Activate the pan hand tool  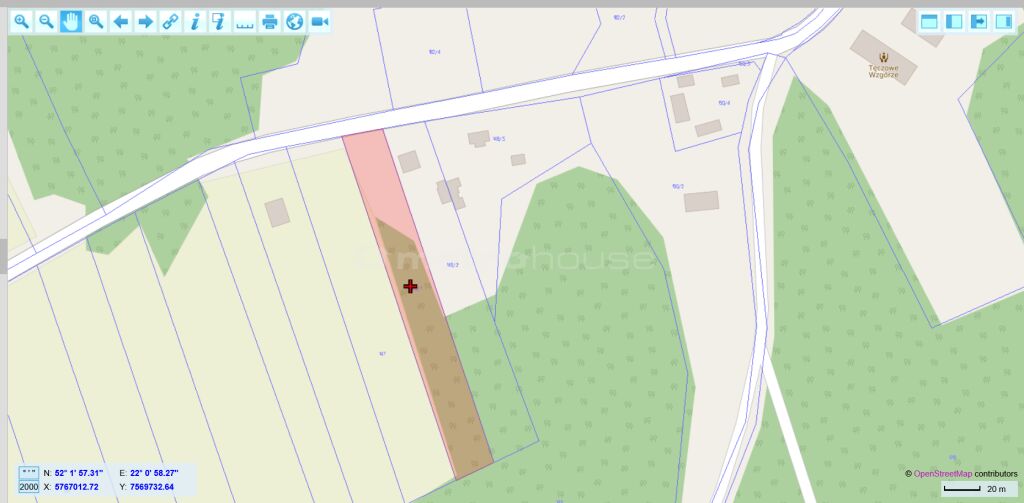tap(71, 22)
